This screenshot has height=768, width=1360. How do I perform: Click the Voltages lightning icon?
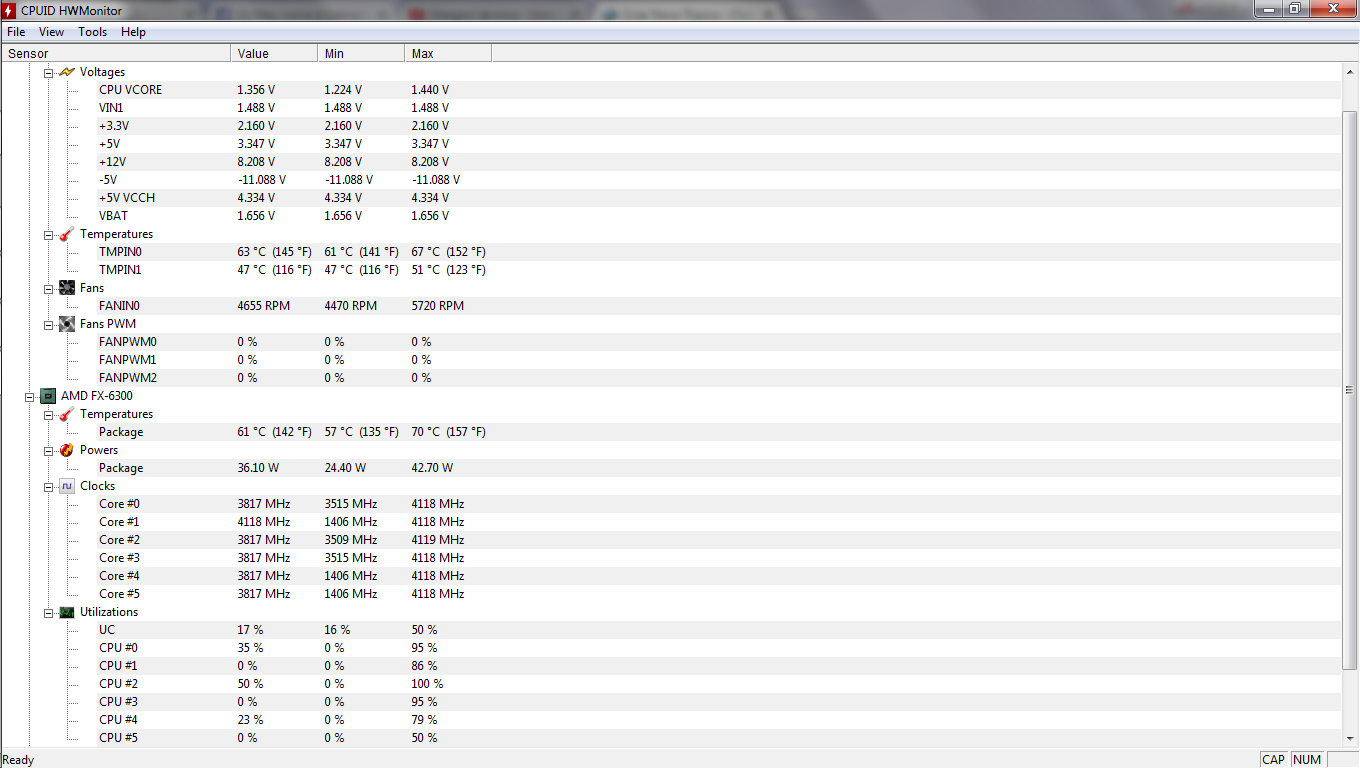pos(67,72)
